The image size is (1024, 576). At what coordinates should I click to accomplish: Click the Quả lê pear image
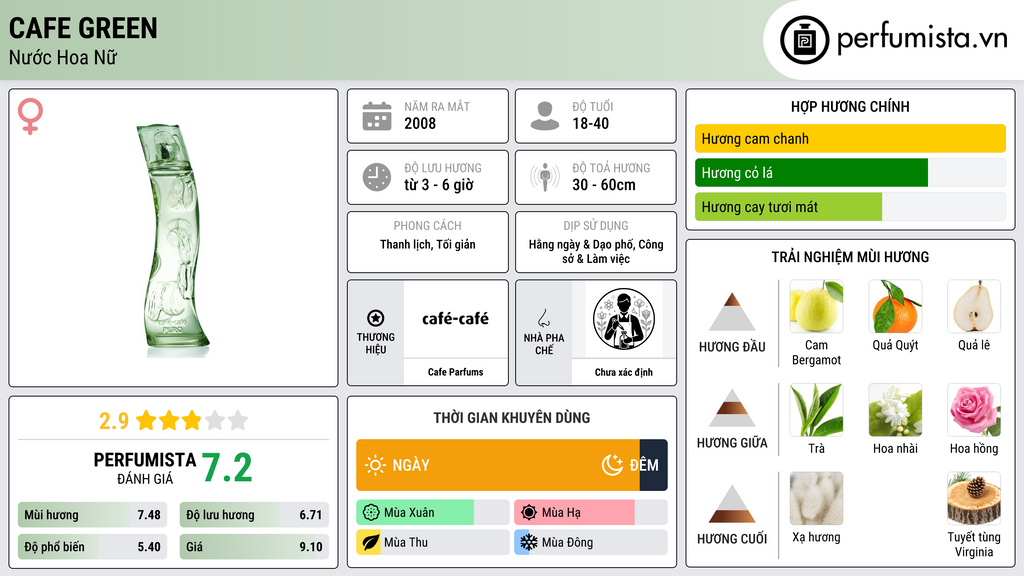coord(974,306)
